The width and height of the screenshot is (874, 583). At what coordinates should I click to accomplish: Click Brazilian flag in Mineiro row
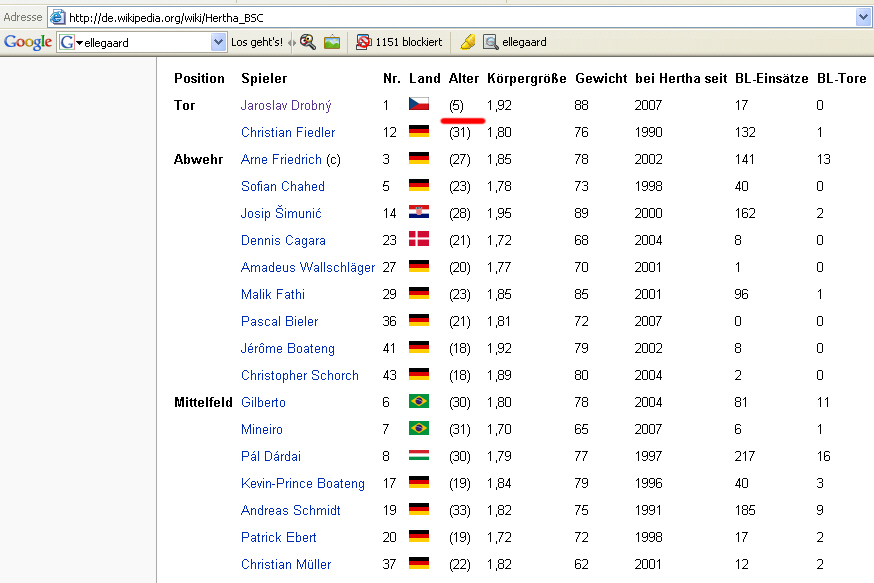tap(419, 428)
